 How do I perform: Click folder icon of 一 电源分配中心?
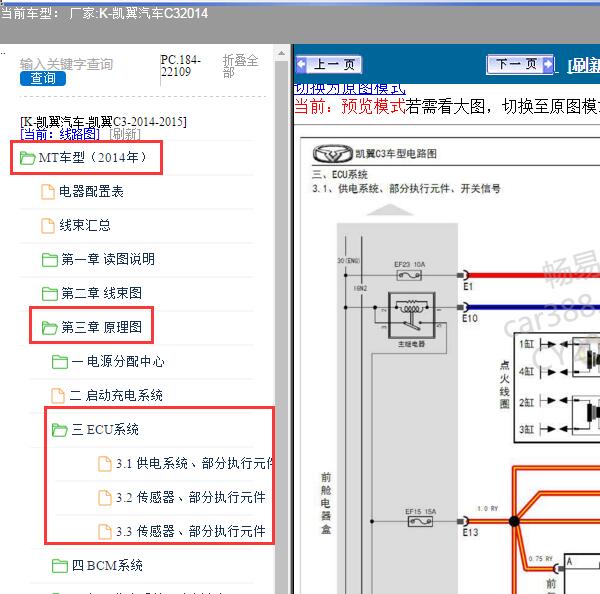pos(60,362)
